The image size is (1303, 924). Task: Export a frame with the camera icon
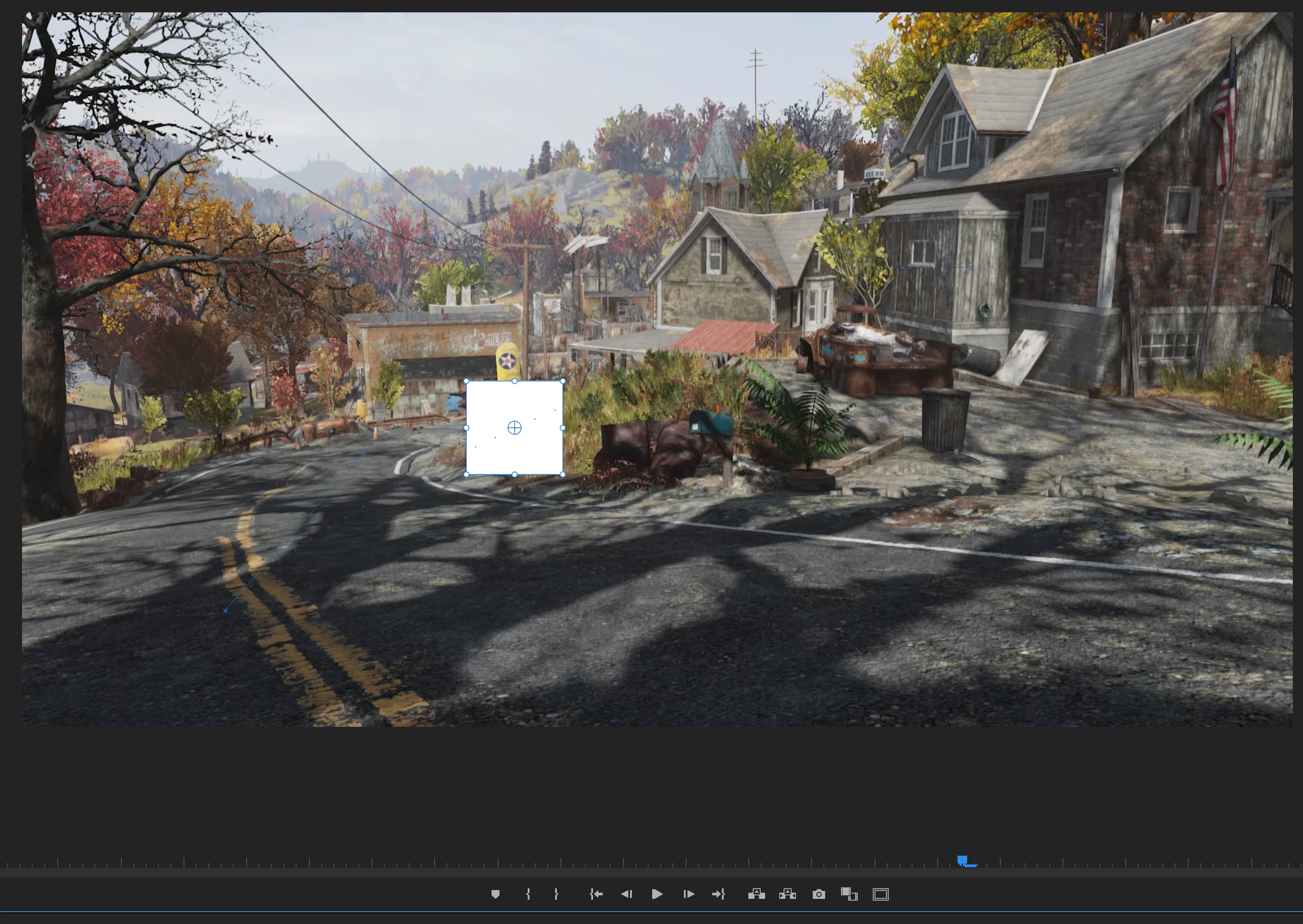tap(819, 894)
